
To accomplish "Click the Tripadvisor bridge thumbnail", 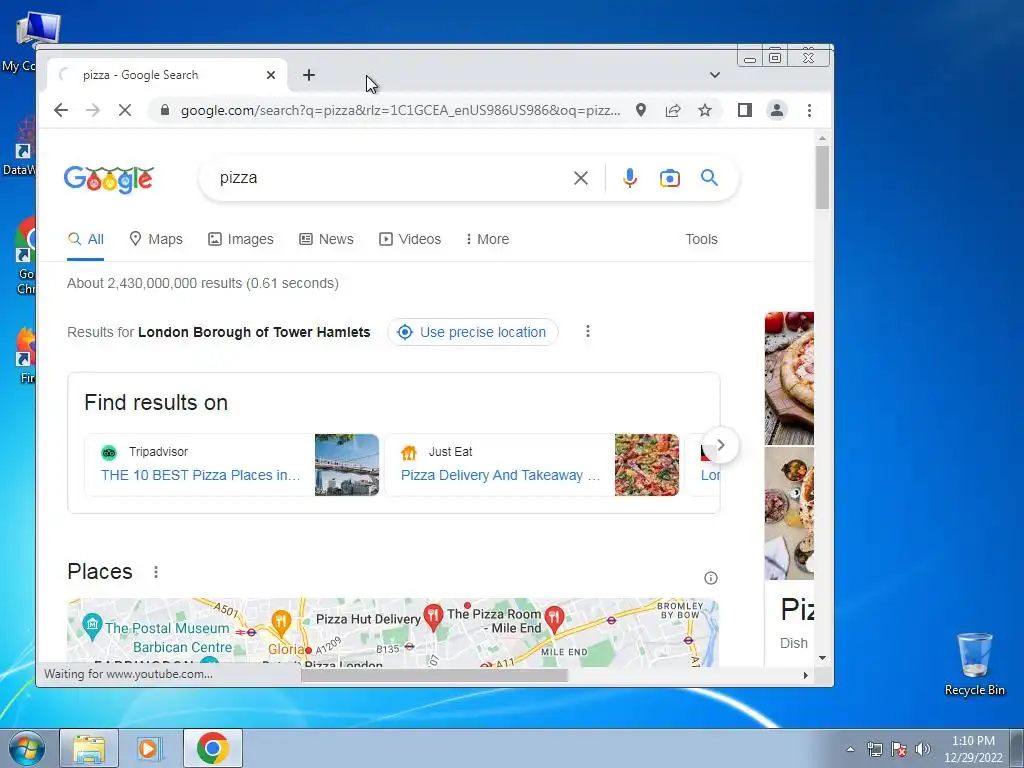I will [347, 465].
